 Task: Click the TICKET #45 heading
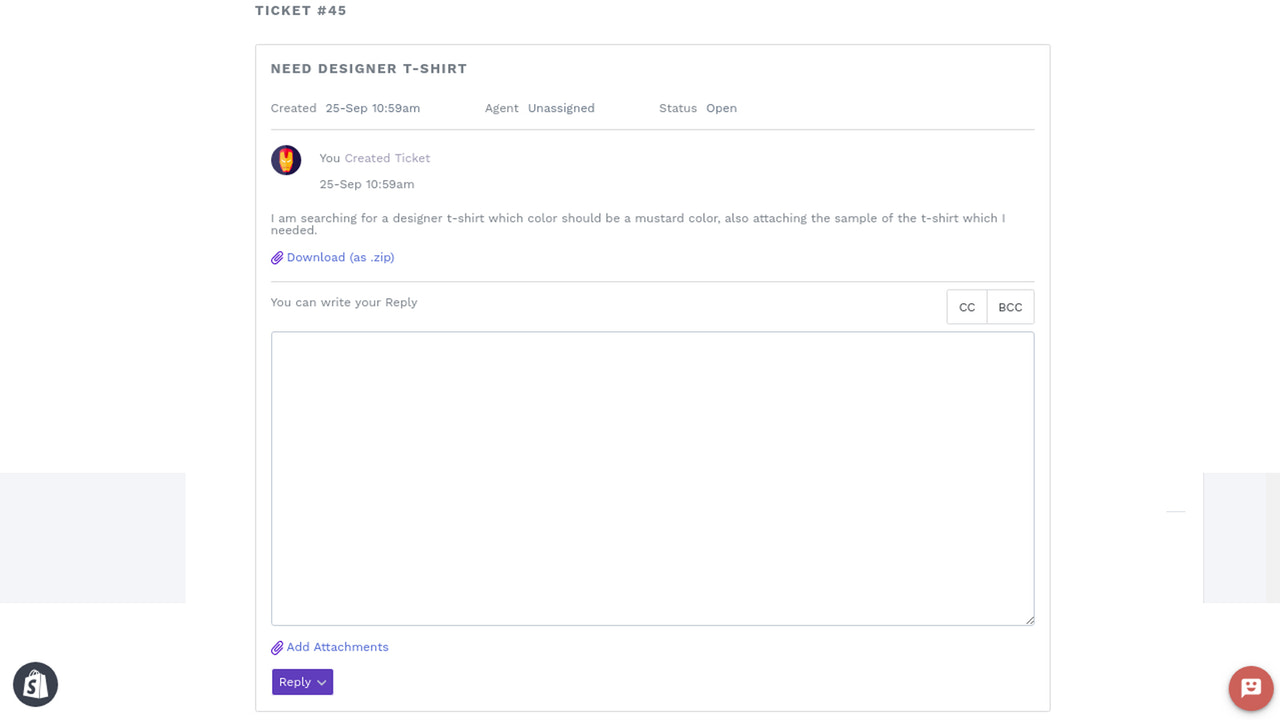[x=301, y=10]
